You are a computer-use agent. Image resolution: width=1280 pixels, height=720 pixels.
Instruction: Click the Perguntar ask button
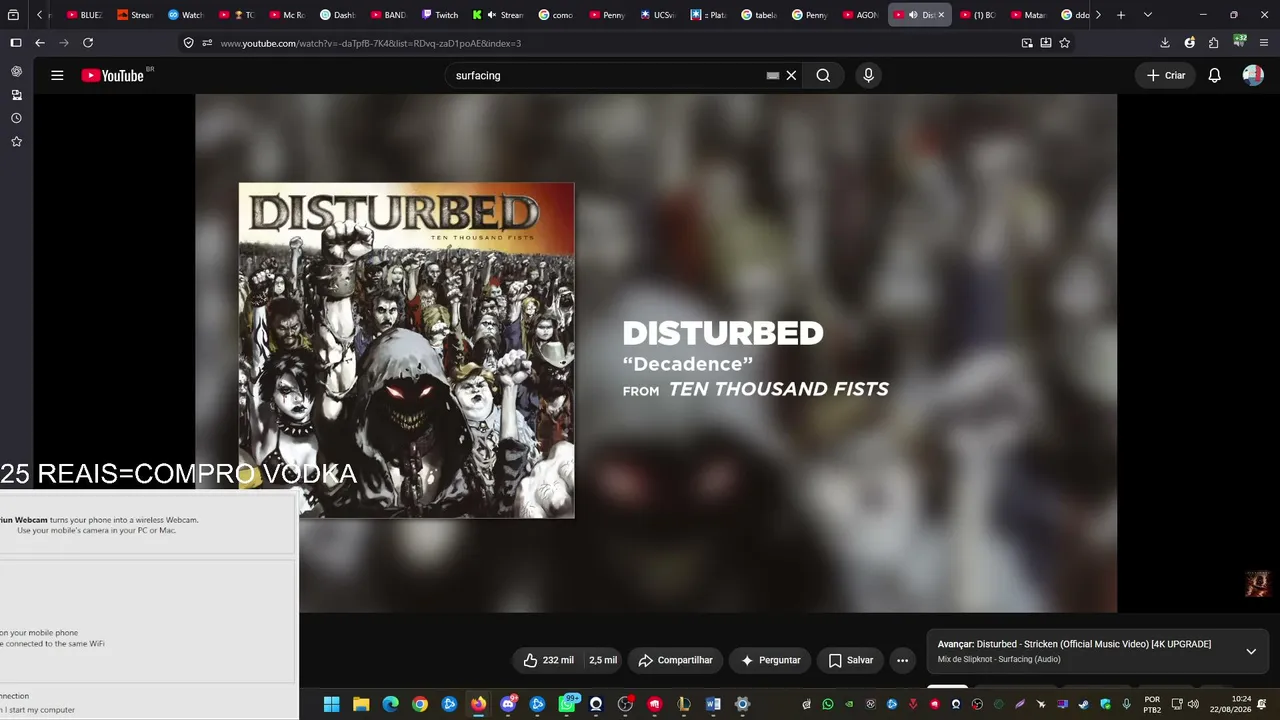click(x=770, y=660)
